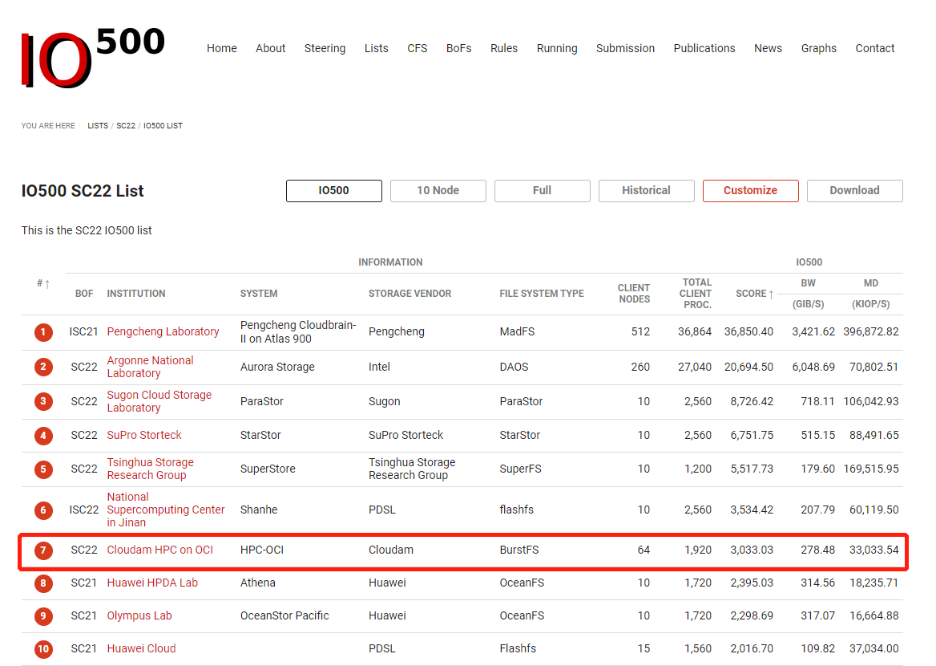Click rank 1 circle badge
Viewport: 936px width, 666px height.
(x=43, y=332)
